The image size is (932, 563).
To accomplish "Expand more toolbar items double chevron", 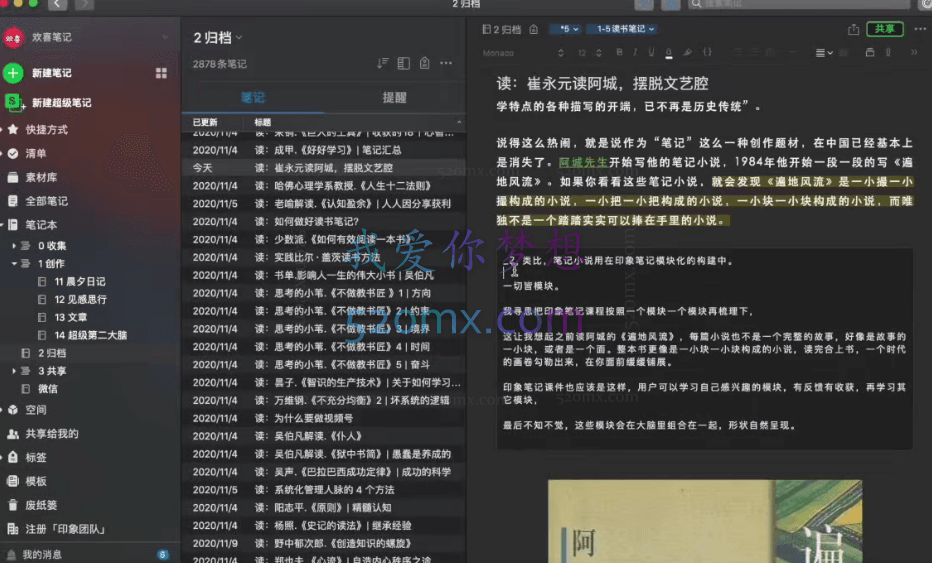I will [914, 52].
